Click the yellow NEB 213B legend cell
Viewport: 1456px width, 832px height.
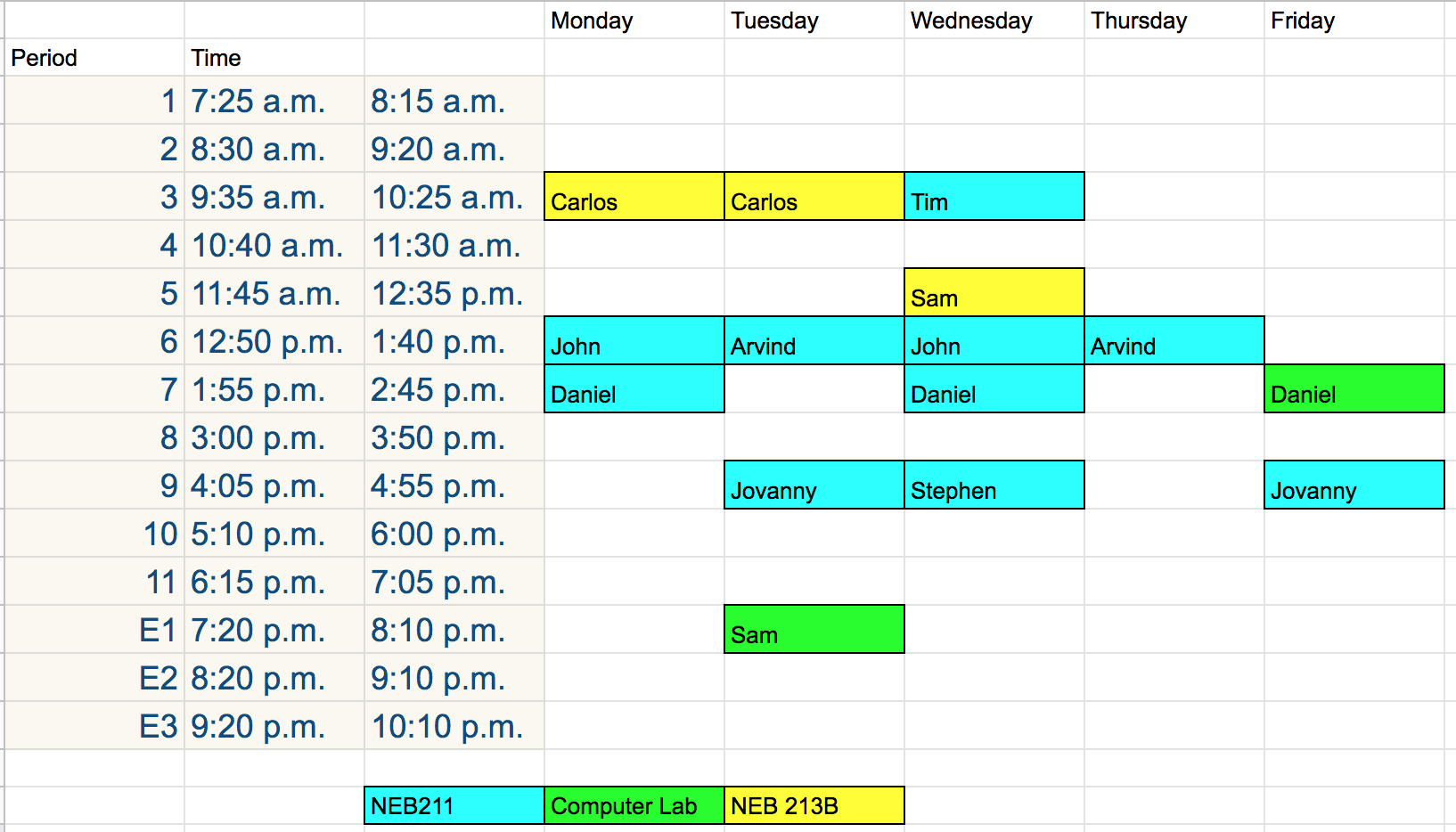[814, 805]
